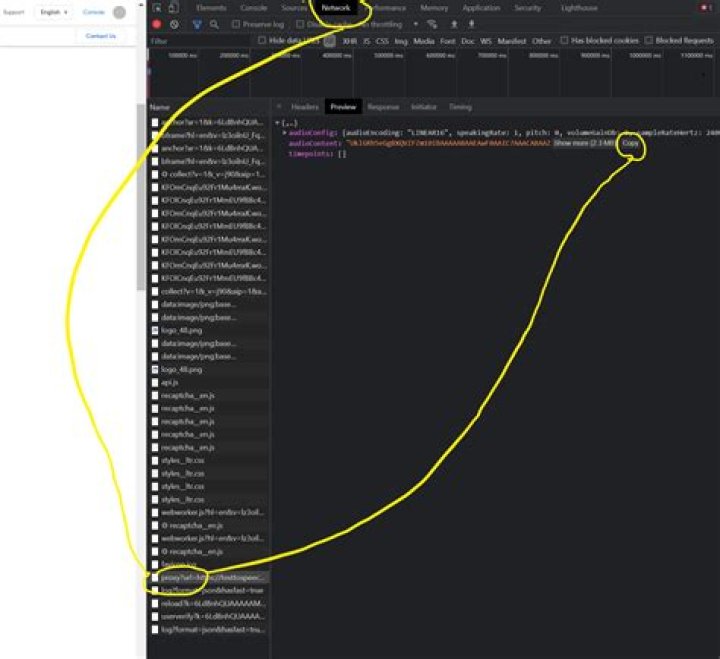Open the Contact Us link
Image resolution: width=720 pixels, height=659 pixels.
pos(101,36)
